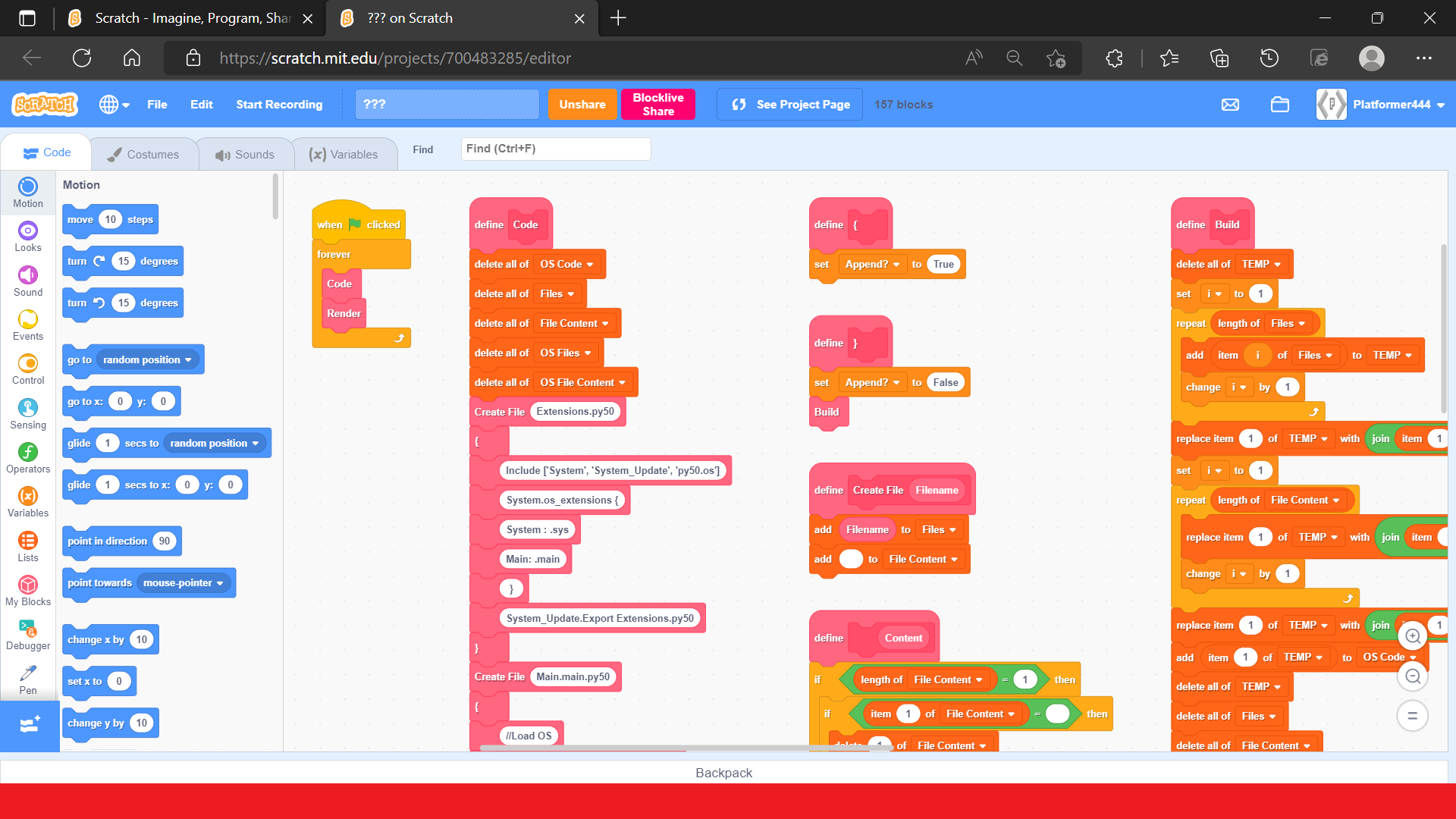Click the Add Extension button
This screenshot has width=1456, height=819.
pos(30,725)
